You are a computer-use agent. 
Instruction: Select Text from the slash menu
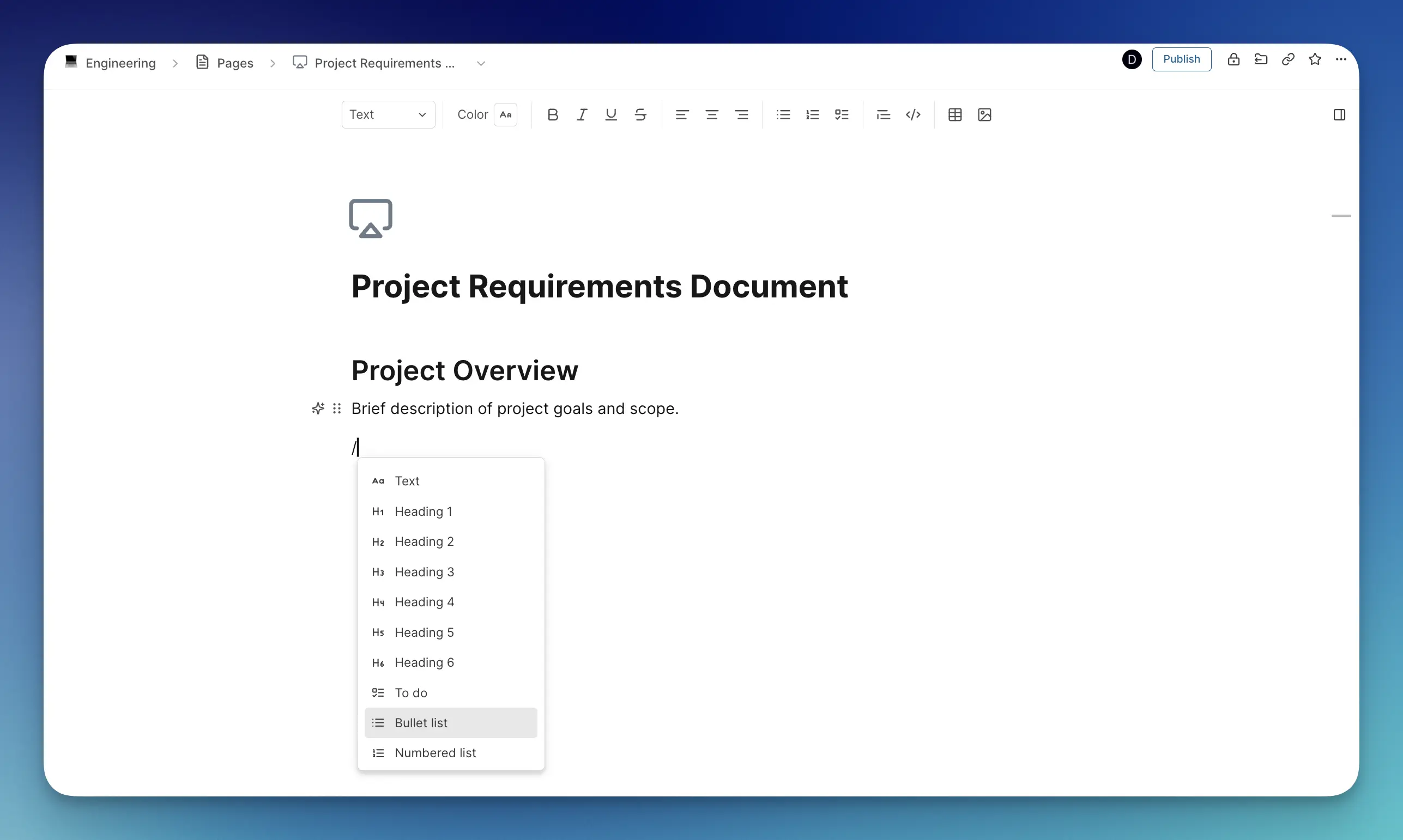pos(451,481)
